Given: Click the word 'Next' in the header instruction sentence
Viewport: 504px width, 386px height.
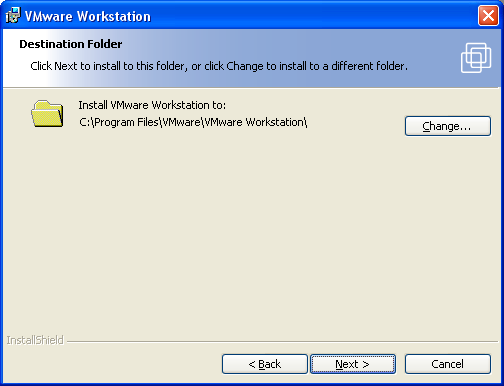Looking at the screenshot, I should tap(66, 66).
